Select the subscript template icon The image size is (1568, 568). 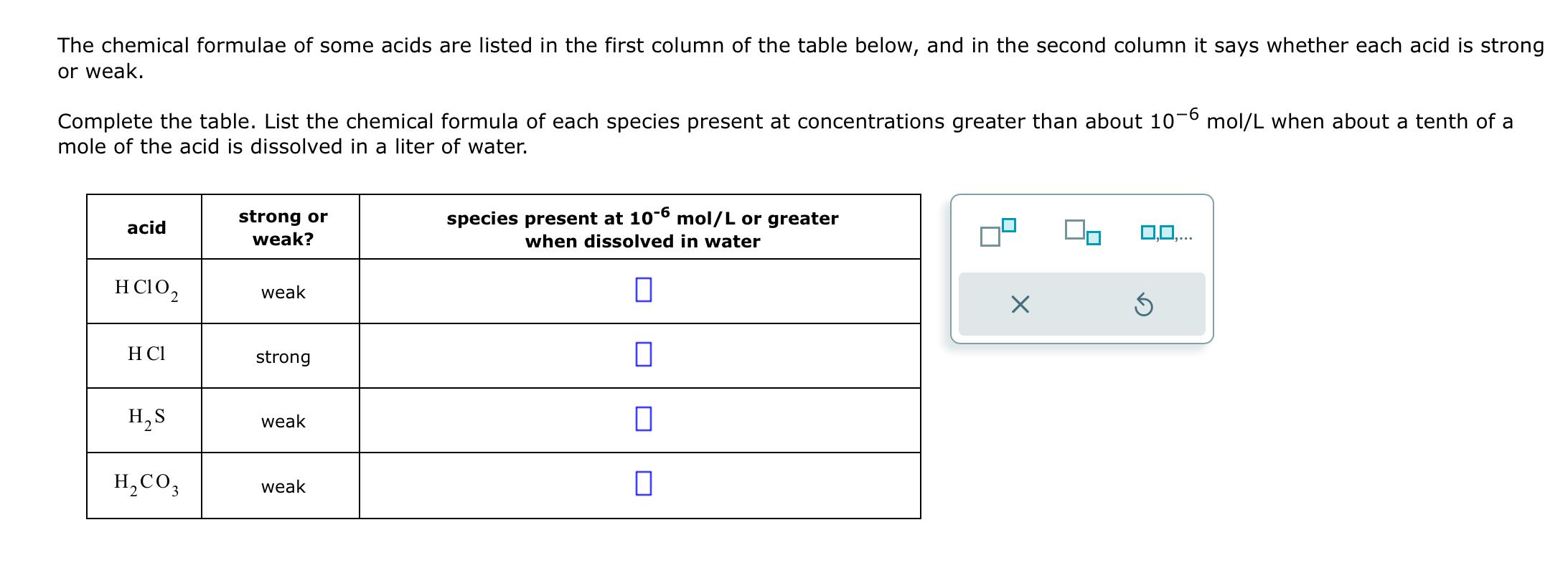point(1083,232)
